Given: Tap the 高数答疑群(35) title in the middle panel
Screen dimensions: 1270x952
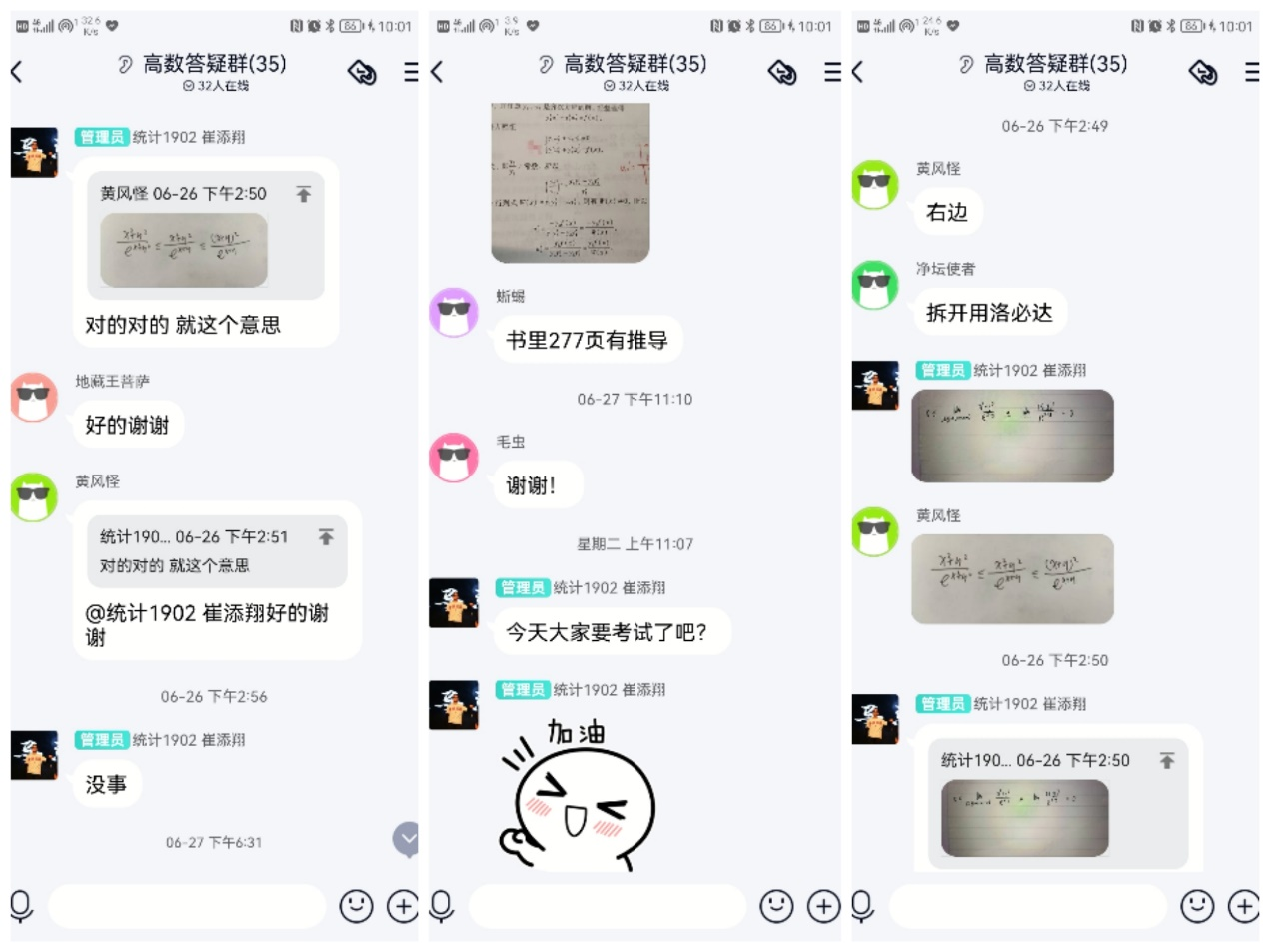Looking at the screenshot, I should 635,64.
